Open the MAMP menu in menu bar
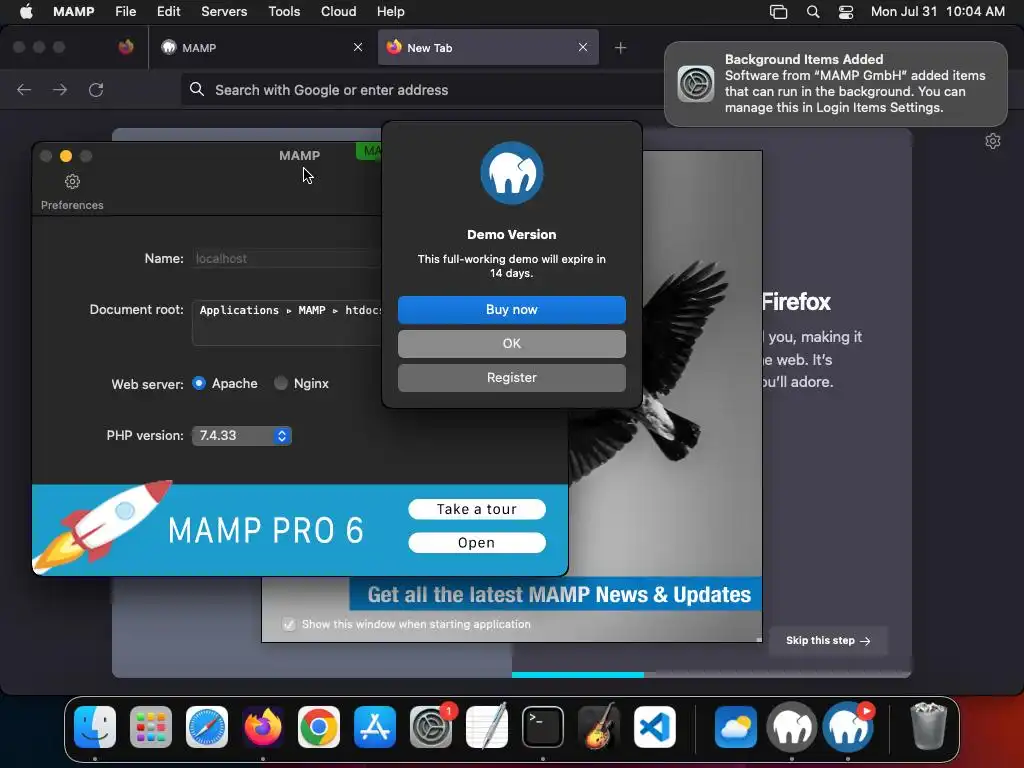This screenshot has width=1024, height=768. 74,12
